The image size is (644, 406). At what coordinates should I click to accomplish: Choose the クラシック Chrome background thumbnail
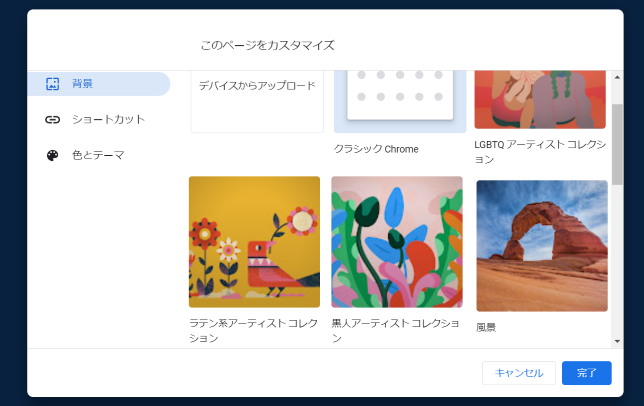(400, 101)
